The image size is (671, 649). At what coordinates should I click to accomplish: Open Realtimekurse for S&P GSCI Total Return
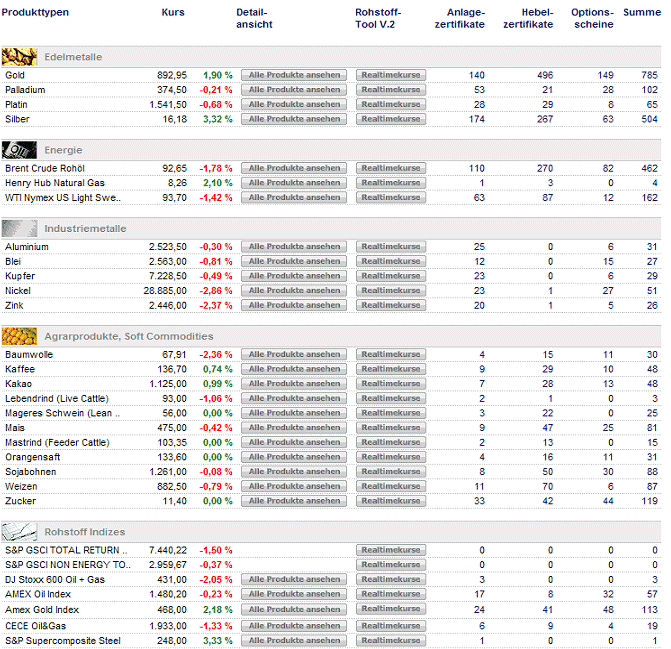(390, 550)
